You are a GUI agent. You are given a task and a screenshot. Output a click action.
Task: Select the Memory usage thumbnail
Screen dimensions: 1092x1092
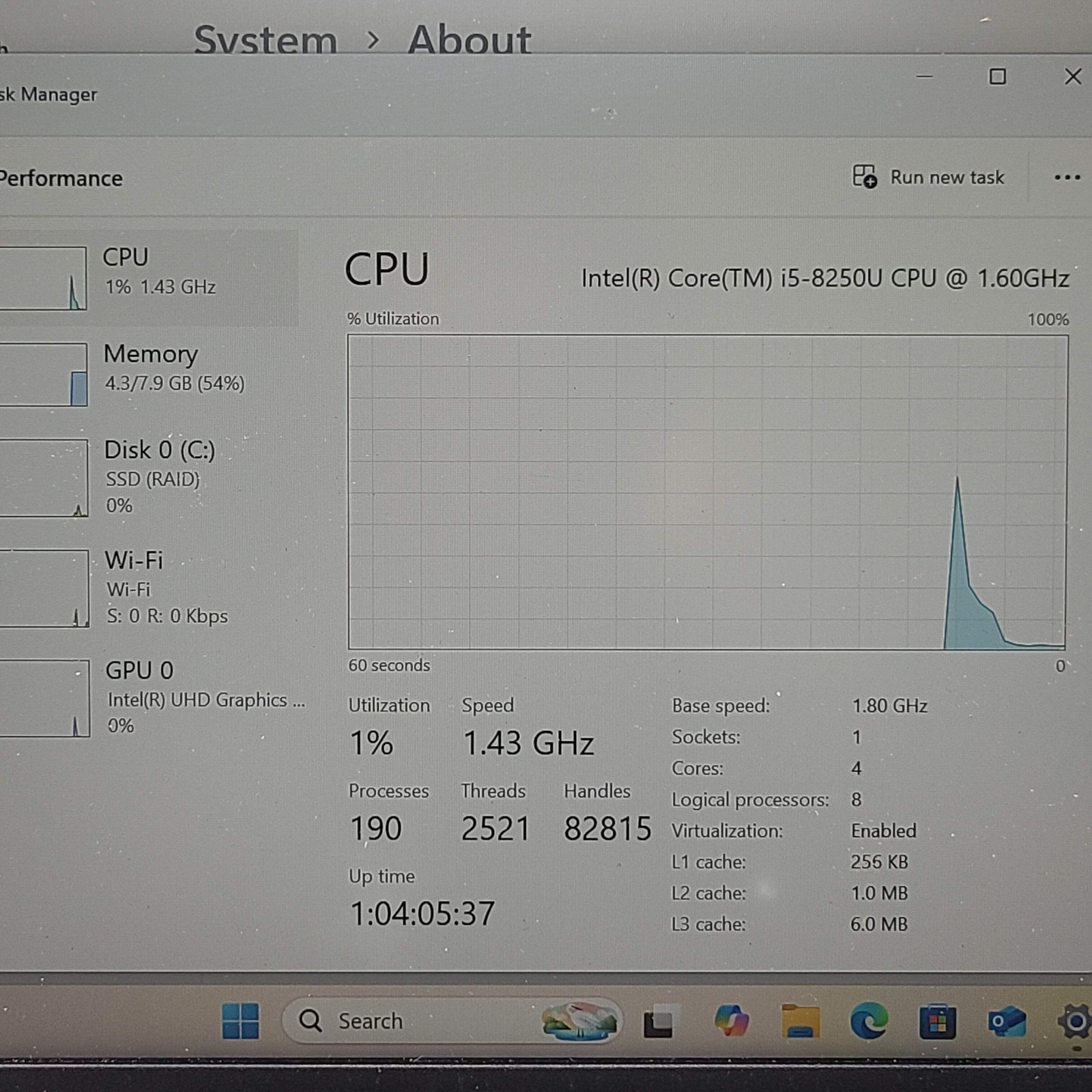pyautogui.click(x=43, y=375)
